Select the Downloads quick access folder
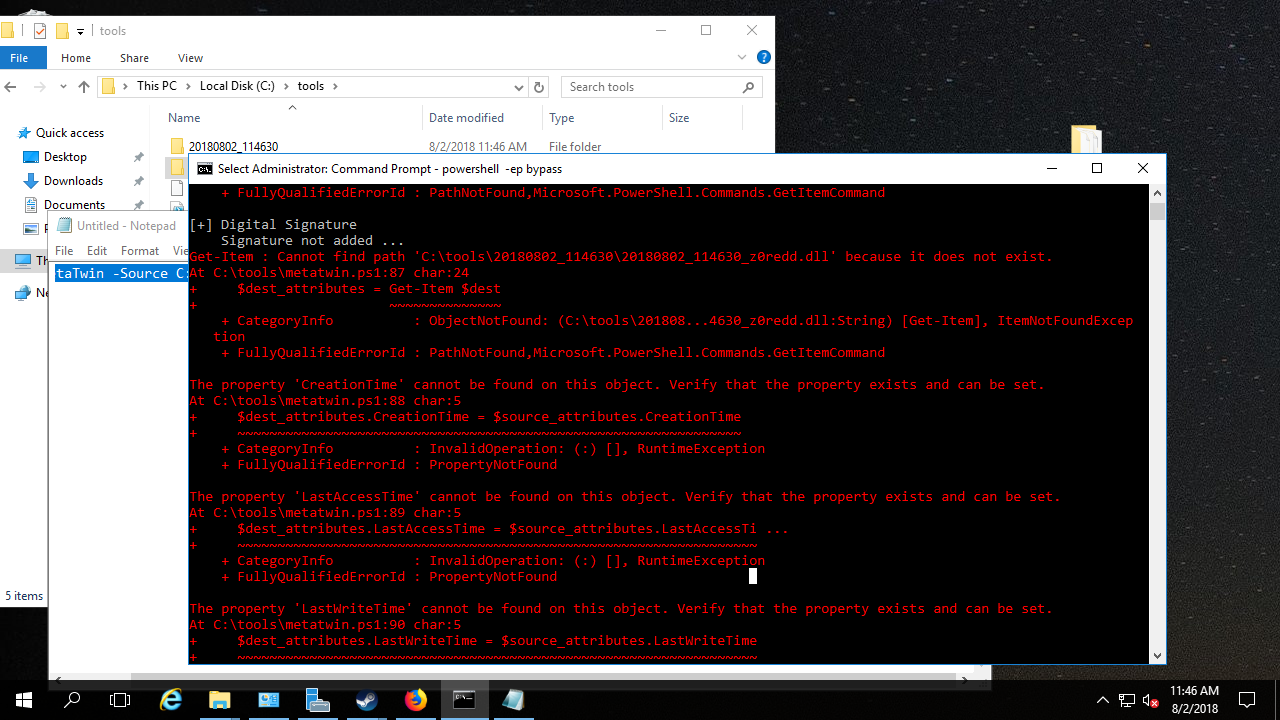 click(x=73, y=181)
